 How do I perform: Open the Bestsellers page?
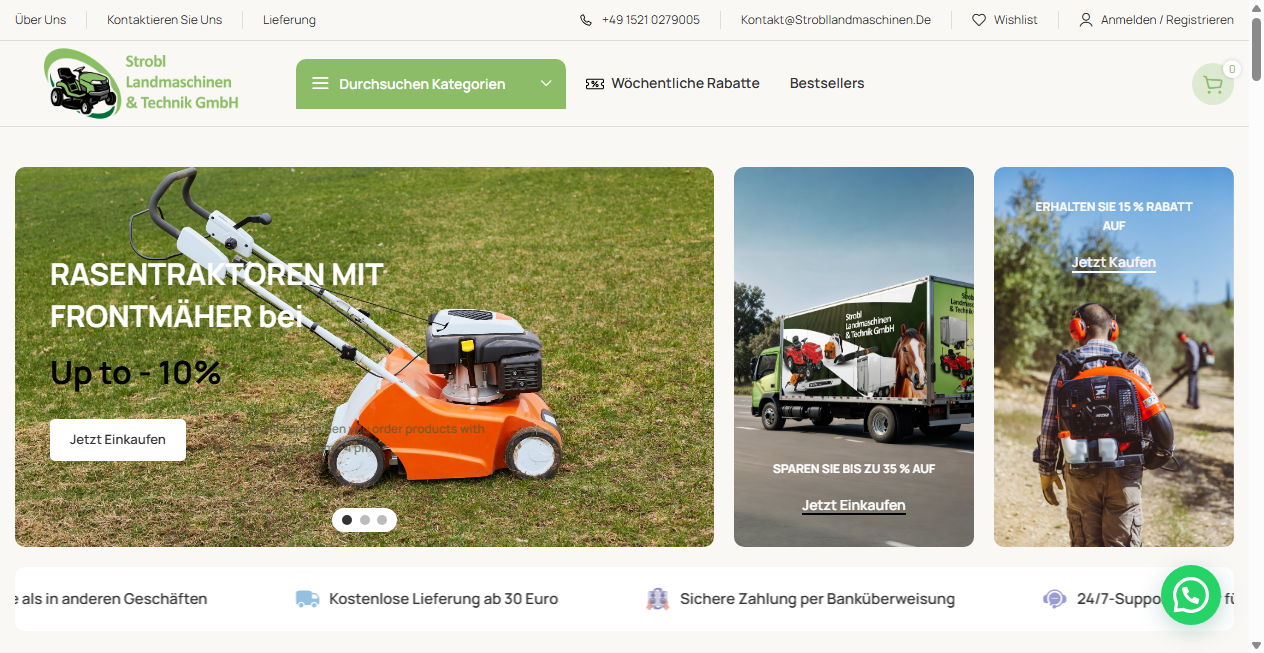[x=827, y=84]
